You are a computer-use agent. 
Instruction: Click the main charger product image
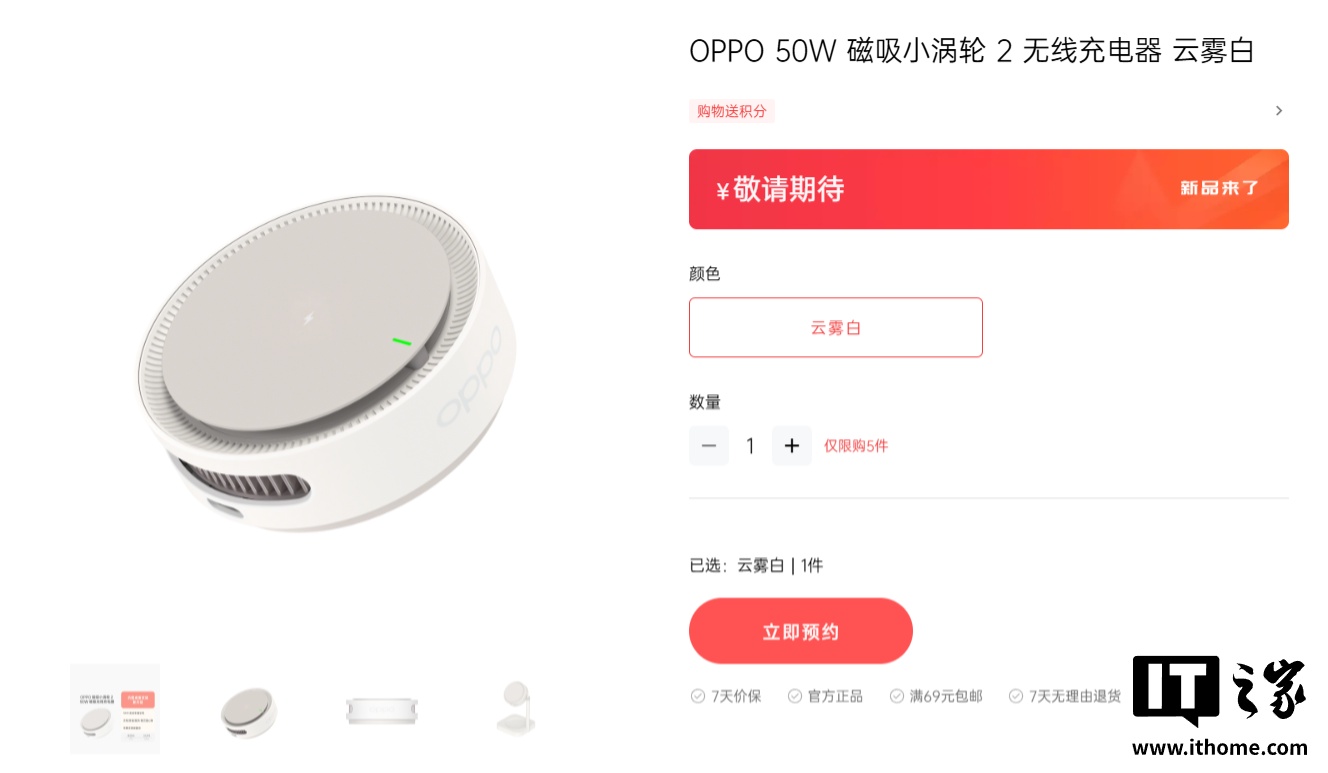tap(320, 362)
